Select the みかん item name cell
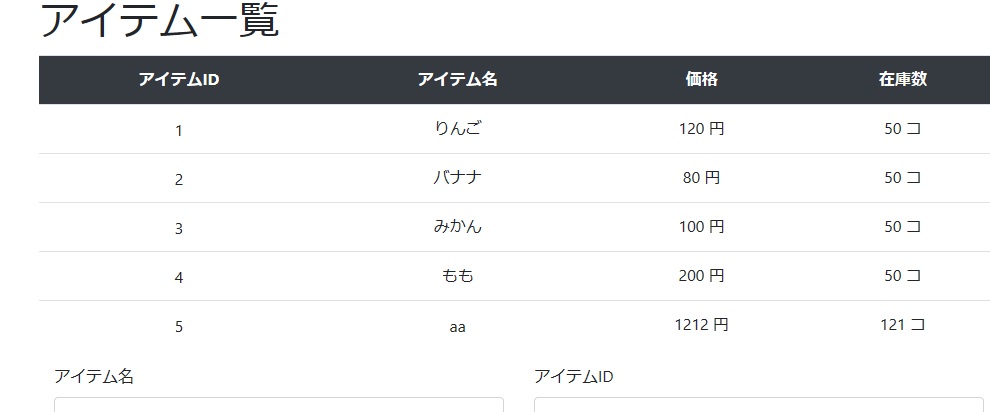This screenshot has height=412, width=990. 457,227
